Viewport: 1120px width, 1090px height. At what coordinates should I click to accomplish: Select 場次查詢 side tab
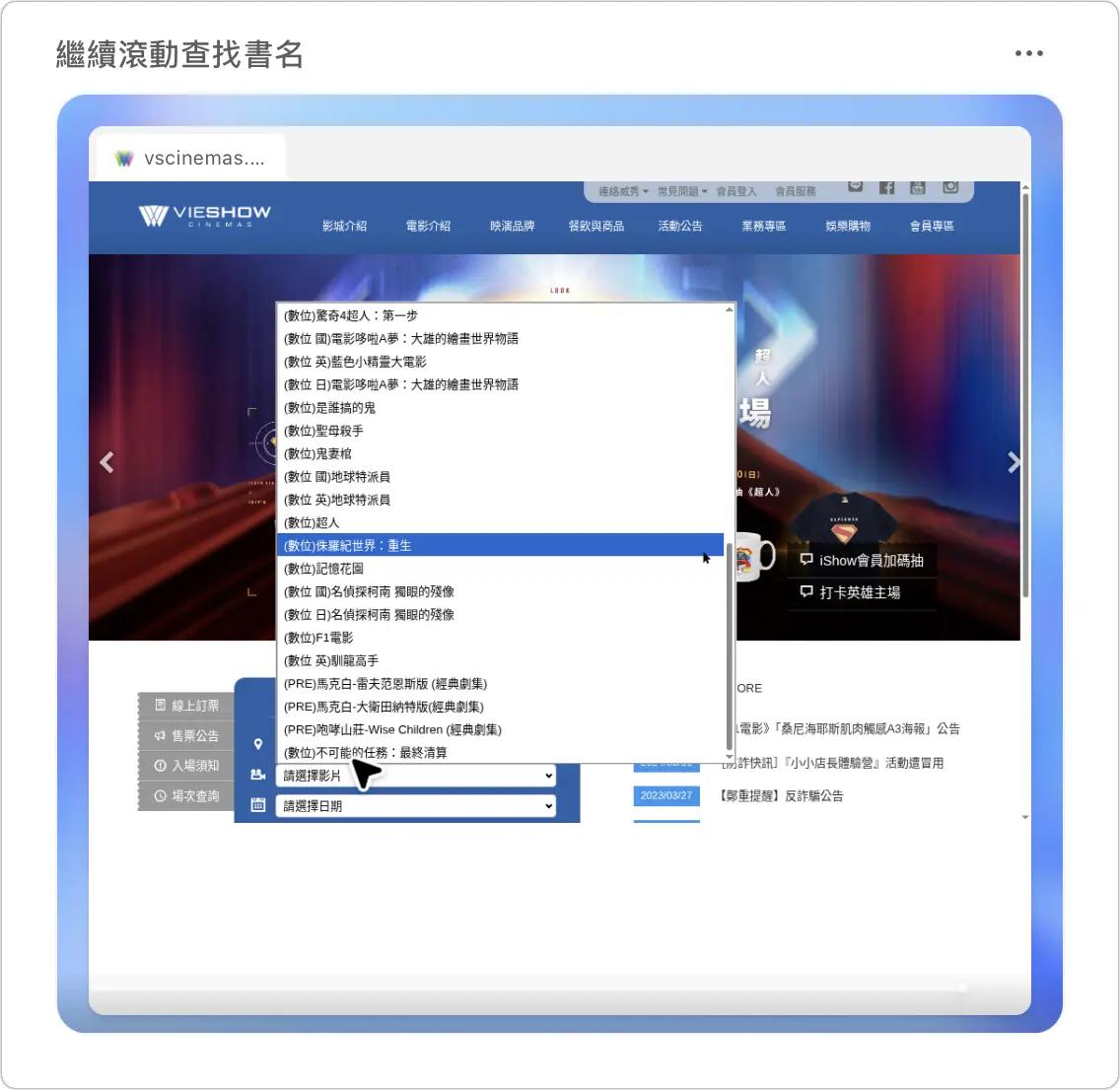tap(186, 796)
